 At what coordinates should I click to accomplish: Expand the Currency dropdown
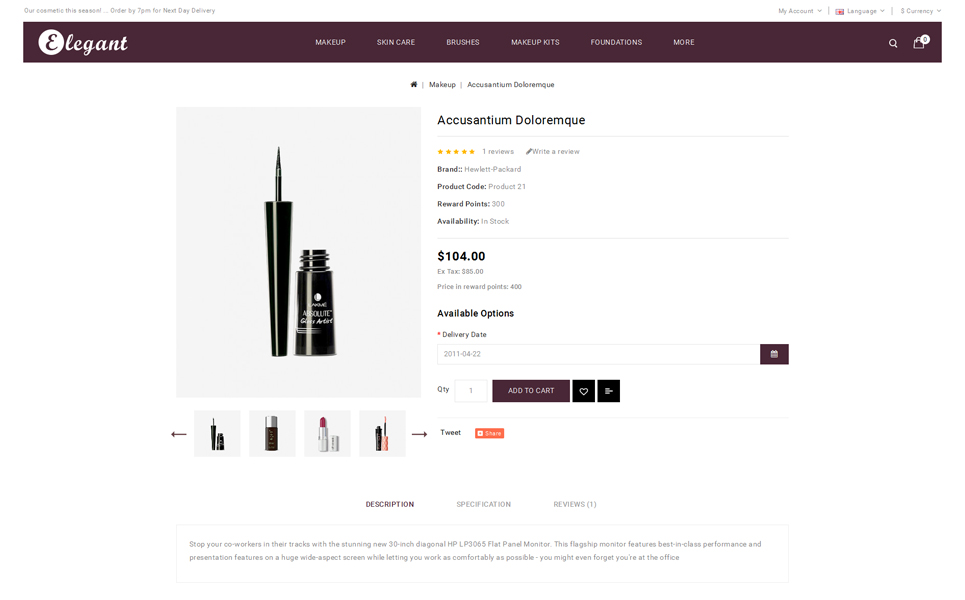921,10
